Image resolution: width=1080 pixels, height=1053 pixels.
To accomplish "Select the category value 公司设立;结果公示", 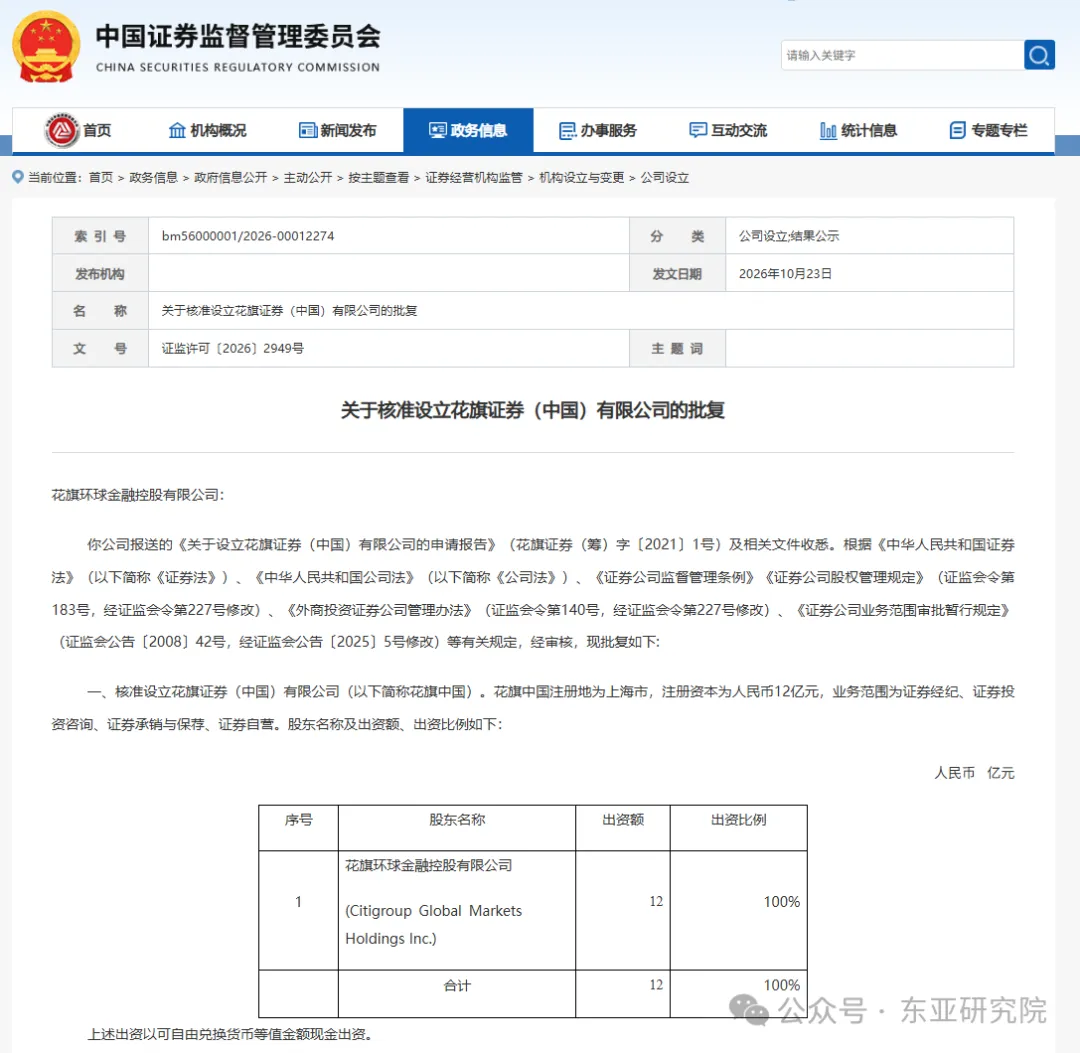I will pyautogui.click(x=789, y=236).
